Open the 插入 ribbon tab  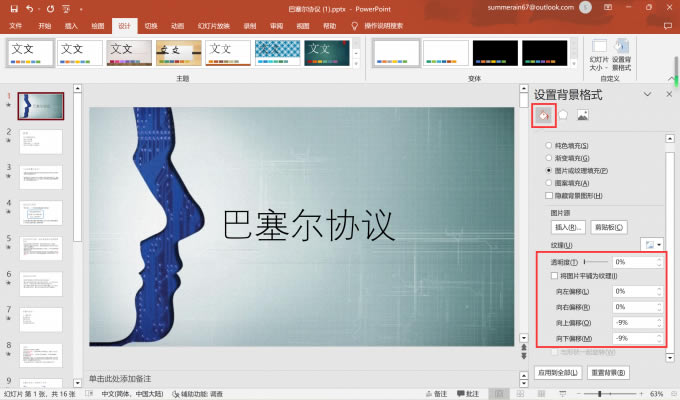(x=71, y=25)
